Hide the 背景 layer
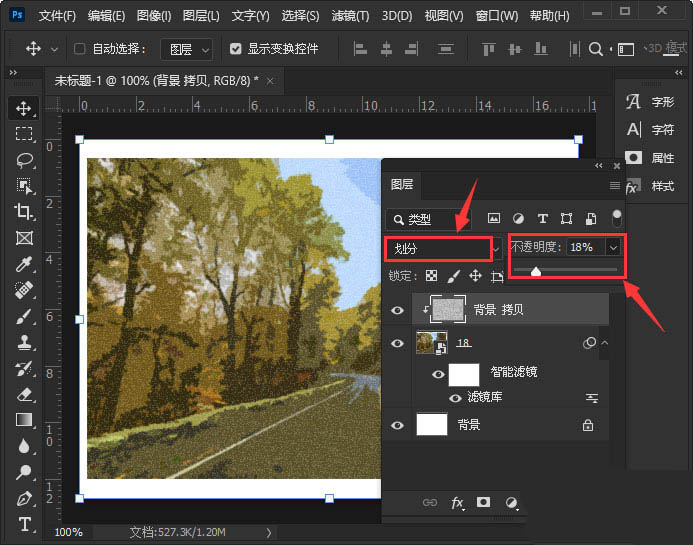Viewport: 693px width, 545px height. click(x=397, y=425)
